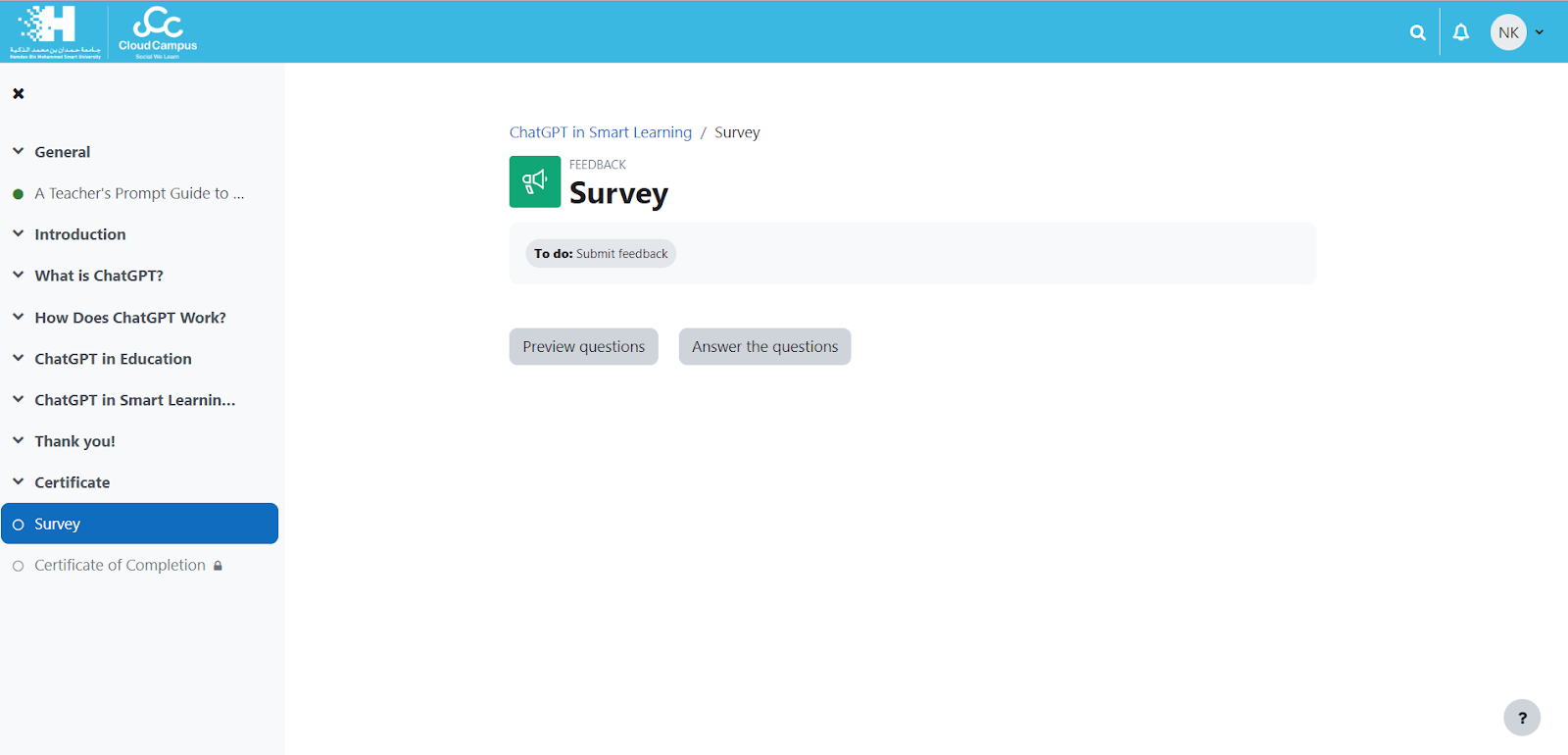
Task: Collapse the Certificate section chevron
Action: pos(18,481)
